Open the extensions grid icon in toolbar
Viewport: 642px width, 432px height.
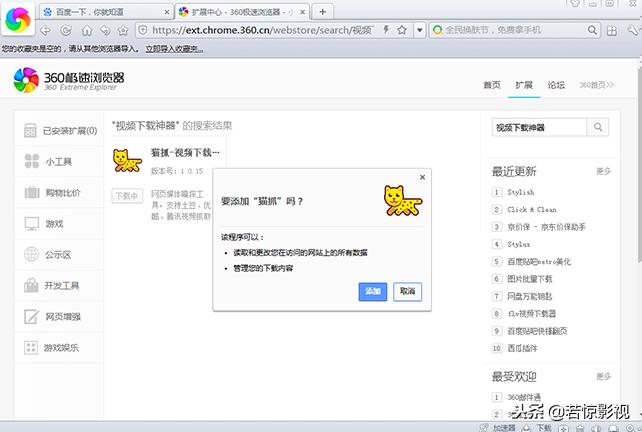612,30
